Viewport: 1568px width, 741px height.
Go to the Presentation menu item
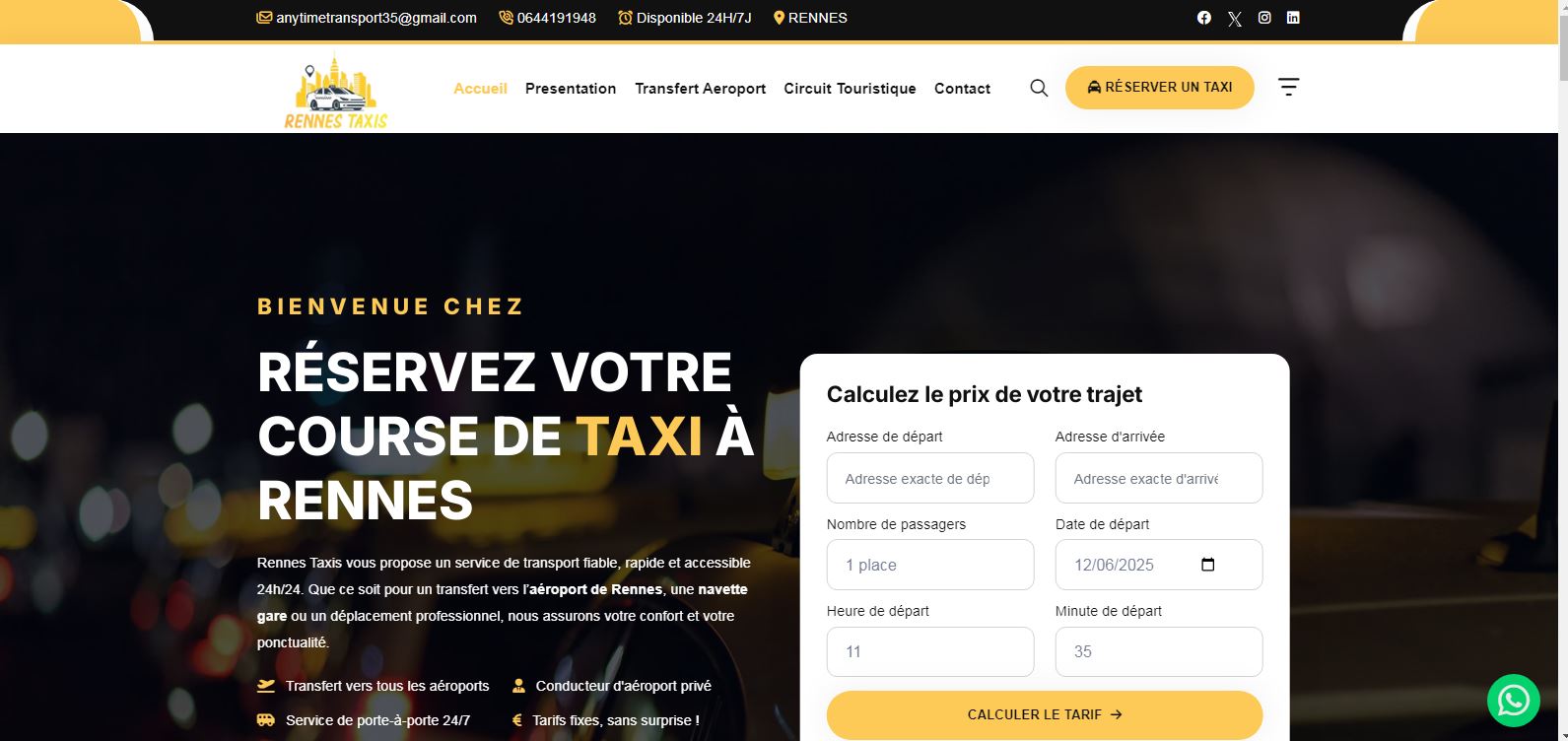(x=571, y=89)
